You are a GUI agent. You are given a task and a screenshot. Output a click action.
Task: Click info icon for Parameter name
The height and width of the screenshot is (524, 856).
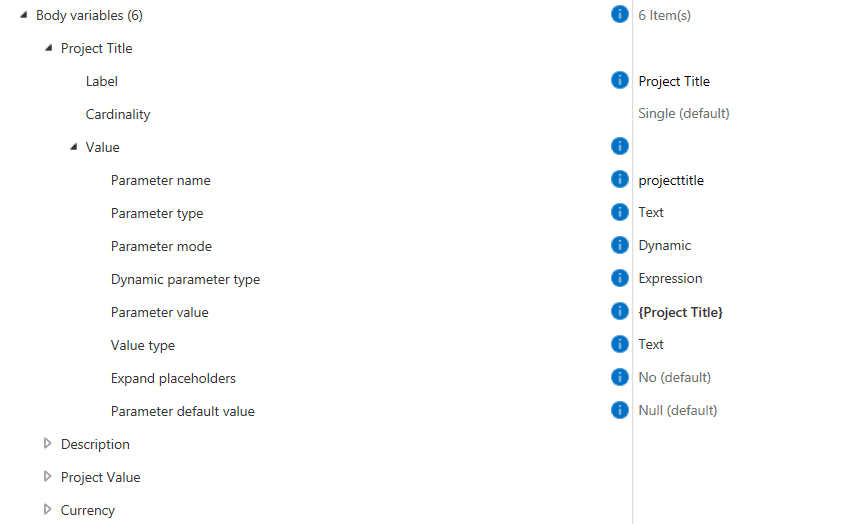coord(619,180)
